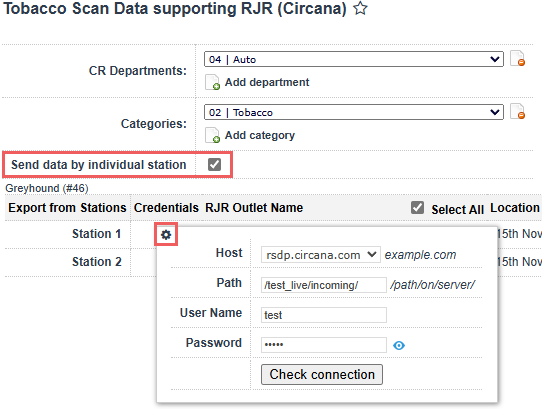Focus the User Name input field
This screenshot has height=409, width=542.
[x=324, y=315]
